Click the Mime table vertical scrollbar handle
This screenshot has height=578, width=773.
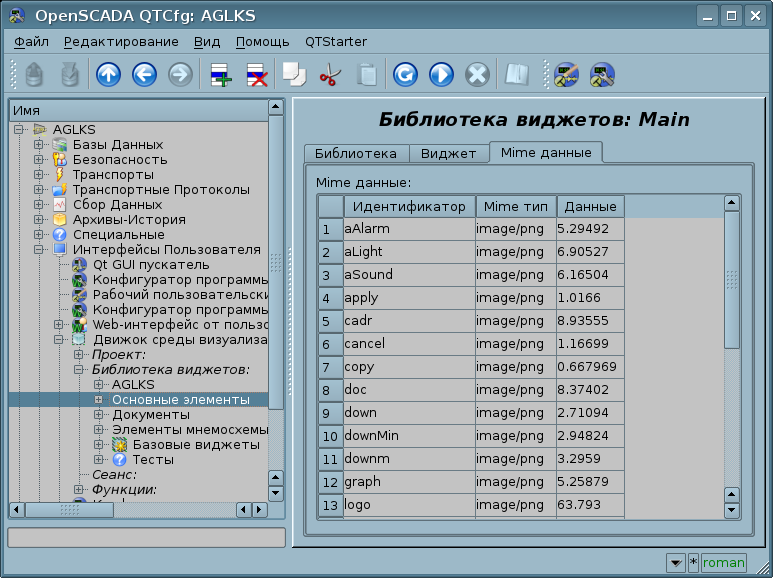[x=732, y=280]
